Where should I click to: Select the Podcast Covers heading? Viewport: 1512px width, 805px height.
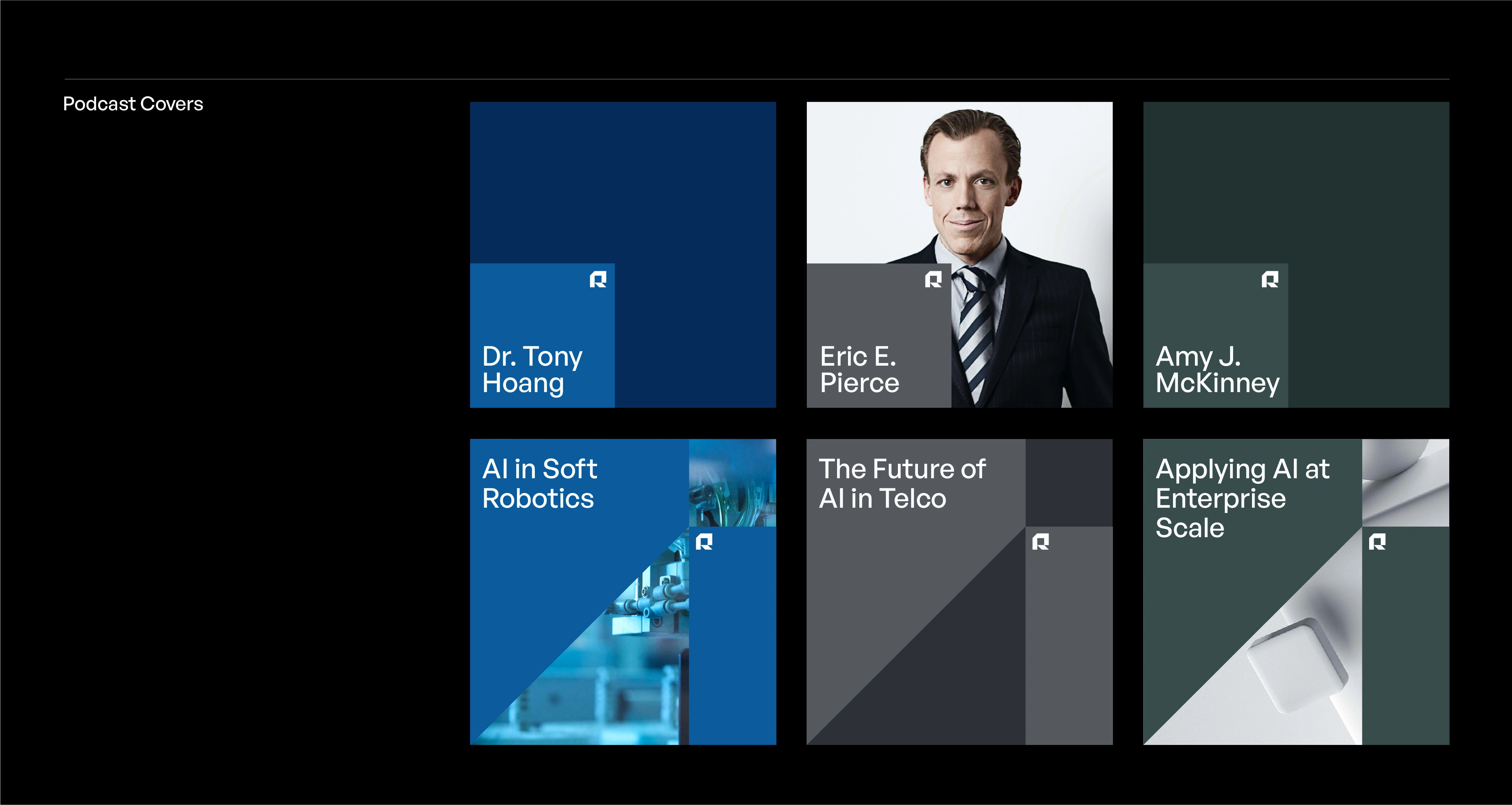tap(133, 104)
